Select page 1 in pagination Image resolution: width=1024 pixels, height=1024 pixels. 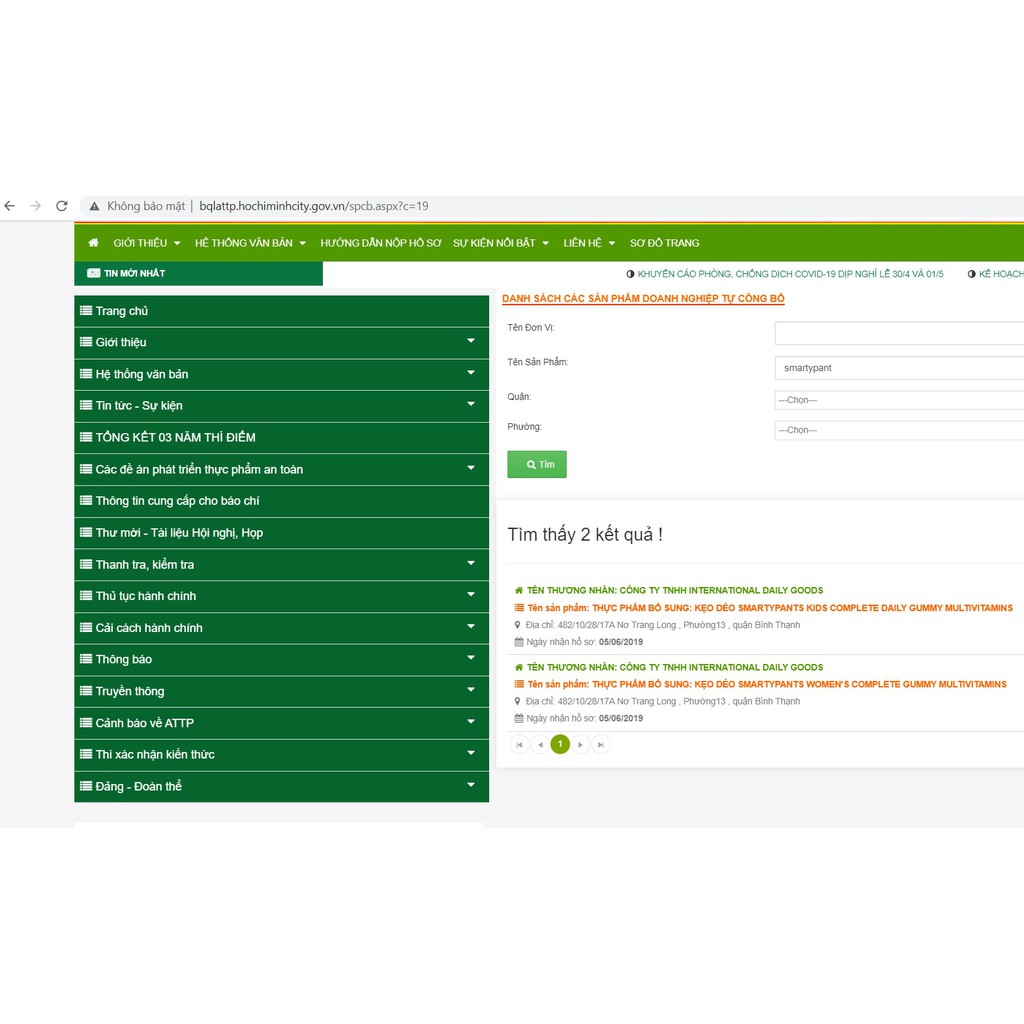[x=560, y=744]
